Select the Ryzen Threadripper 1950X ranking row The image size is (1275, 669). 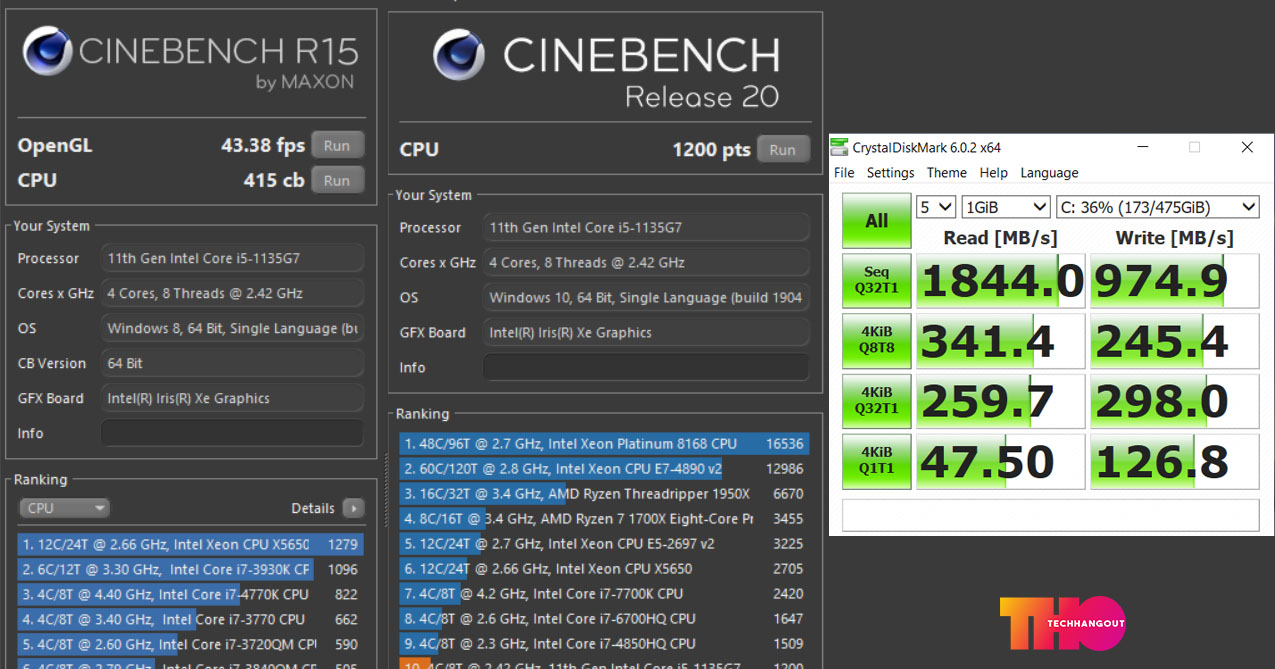pyautogui.click(x=604, y=494)
